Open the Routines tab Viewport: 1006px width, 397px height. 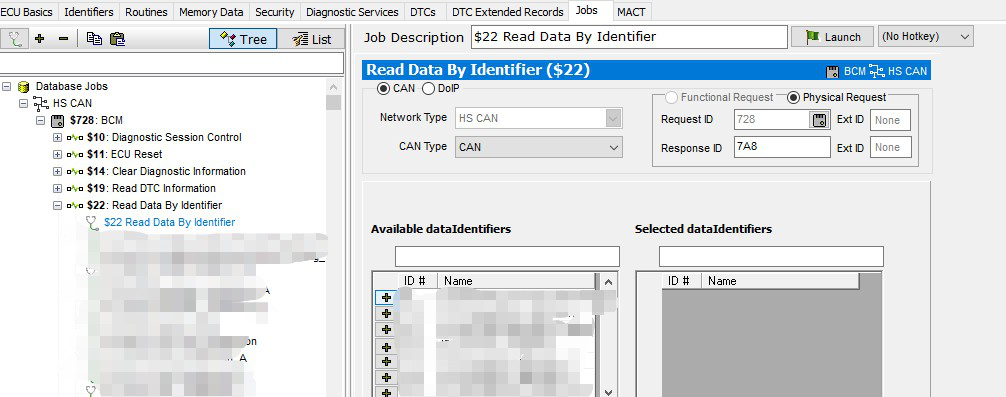(146, 12)
